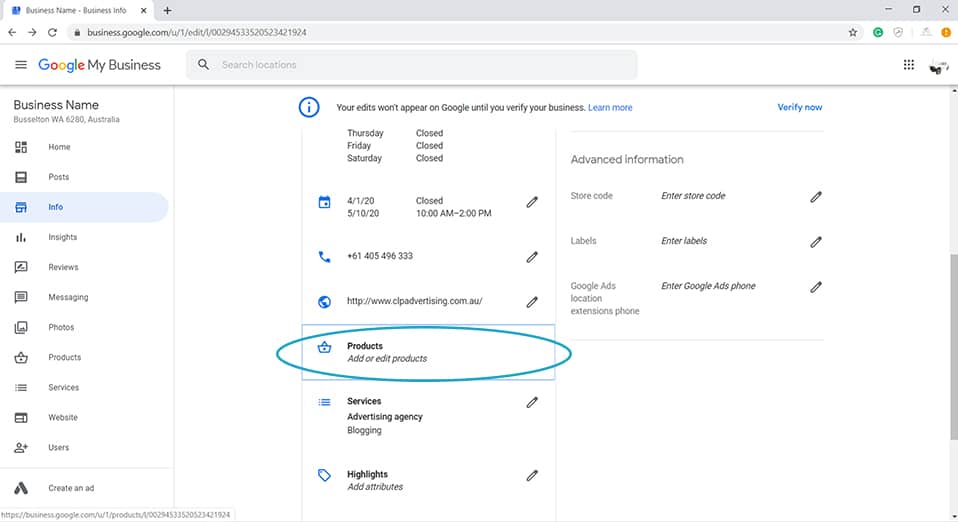Edit Labels with pencil icon
958x522 pixels.
[816, 242]
